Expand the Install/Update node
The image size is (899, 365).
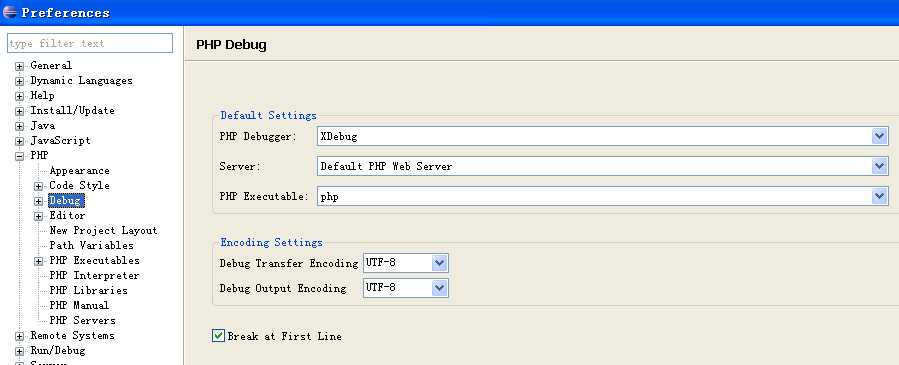tap(19, 111)
